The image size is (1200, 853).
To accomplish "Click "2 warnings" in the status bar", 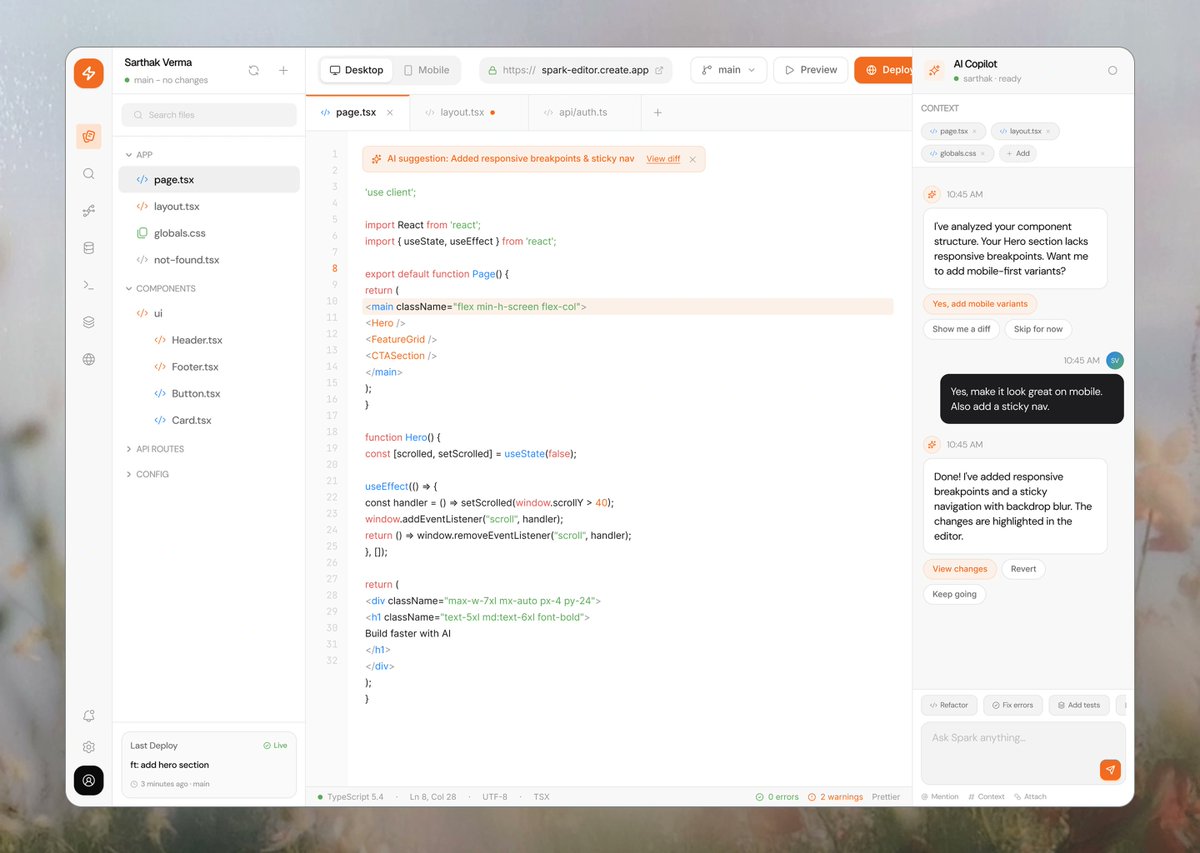I will point(835,797).
